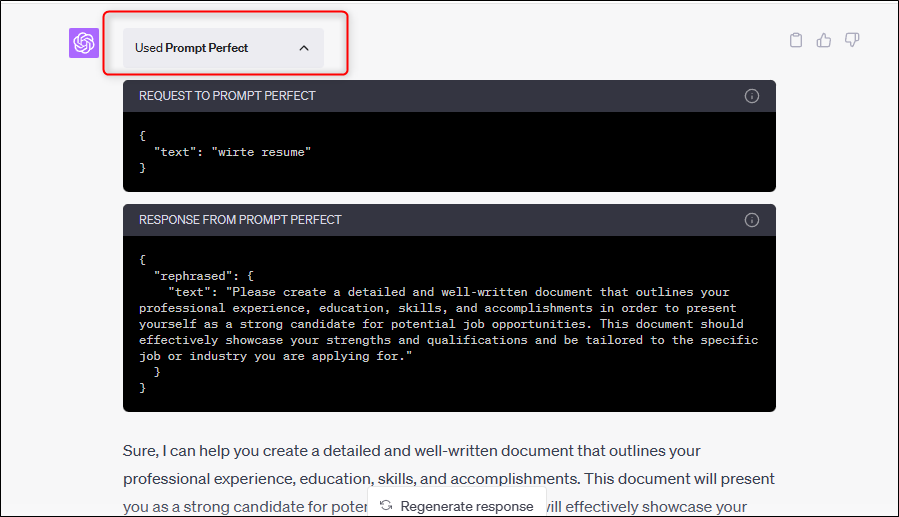Click the line starting "Sure, I can help you create"
This screenshot has height=517, width=899.
pyautogui.click(x=411, y=451)
